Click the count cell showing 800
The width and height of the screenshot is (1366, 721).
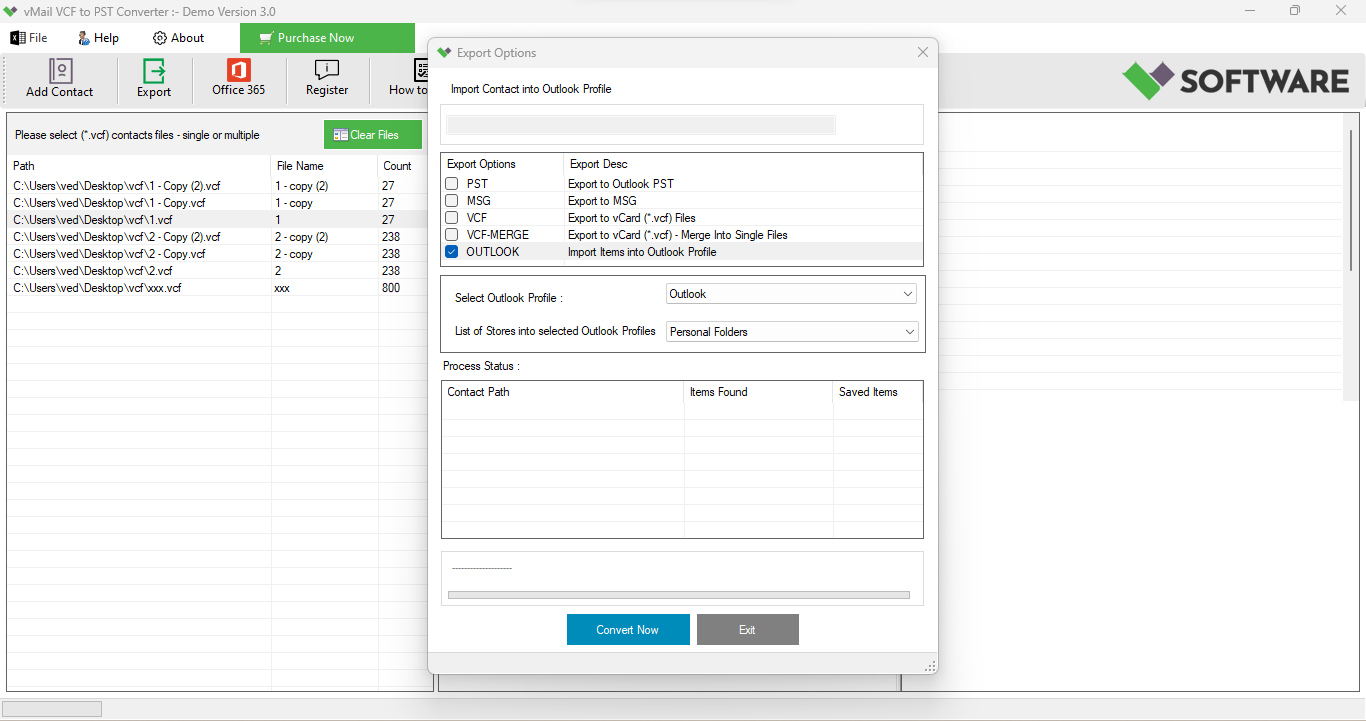pos(391,288)
